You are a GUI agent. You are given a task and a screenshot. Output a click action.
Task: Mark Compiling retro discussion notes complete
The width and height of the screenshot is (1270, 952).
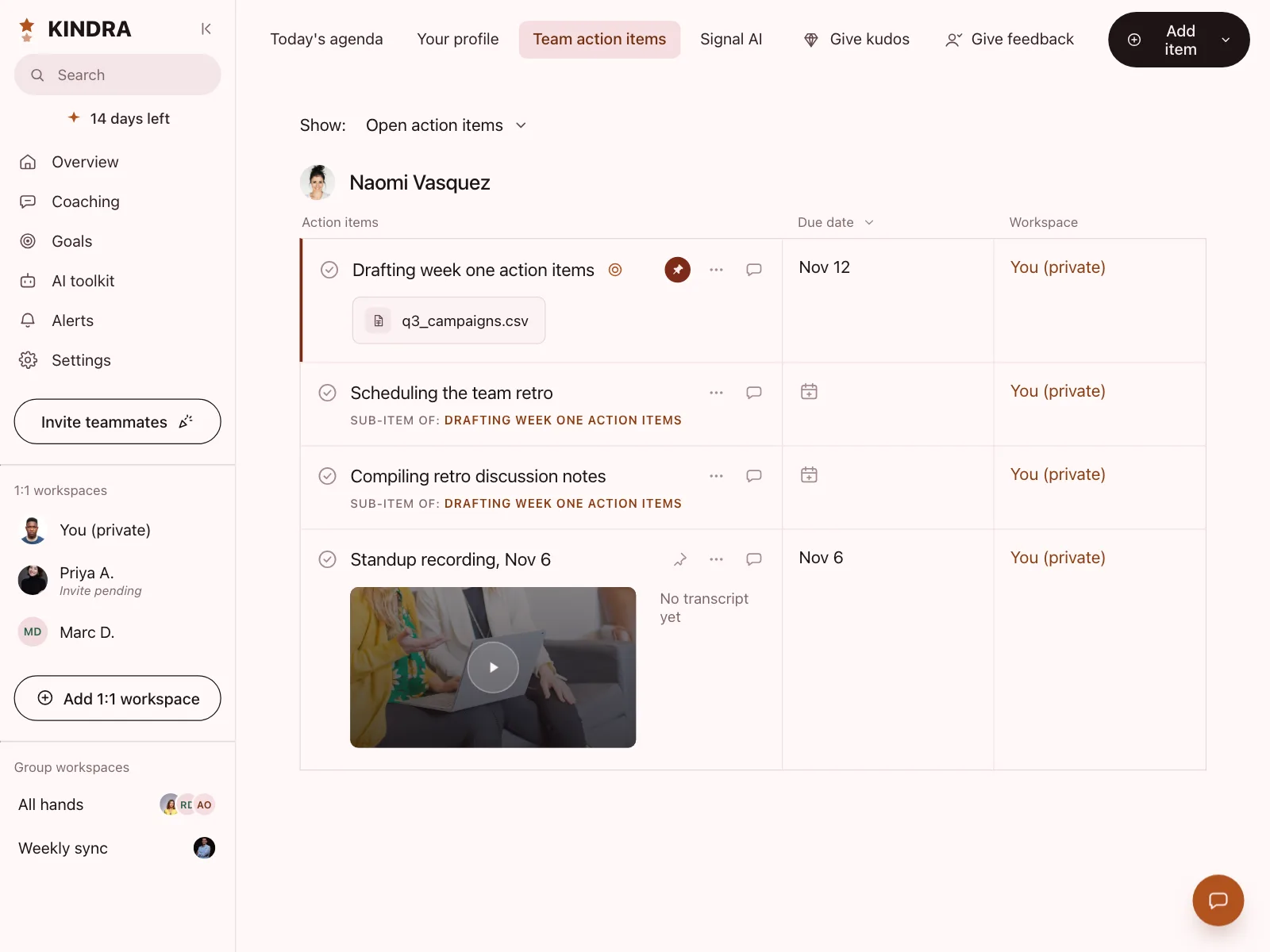(327, 476)
